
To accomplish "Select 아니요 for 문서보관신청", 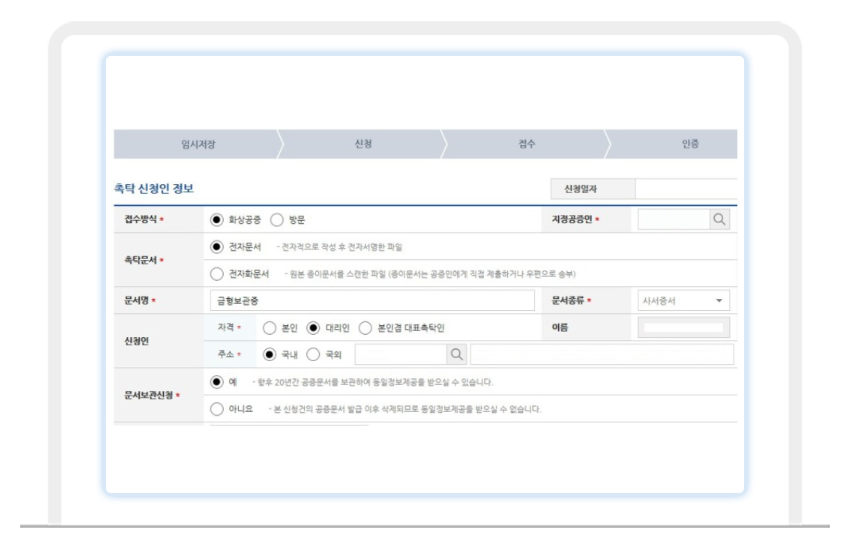I will pos(217,409).
